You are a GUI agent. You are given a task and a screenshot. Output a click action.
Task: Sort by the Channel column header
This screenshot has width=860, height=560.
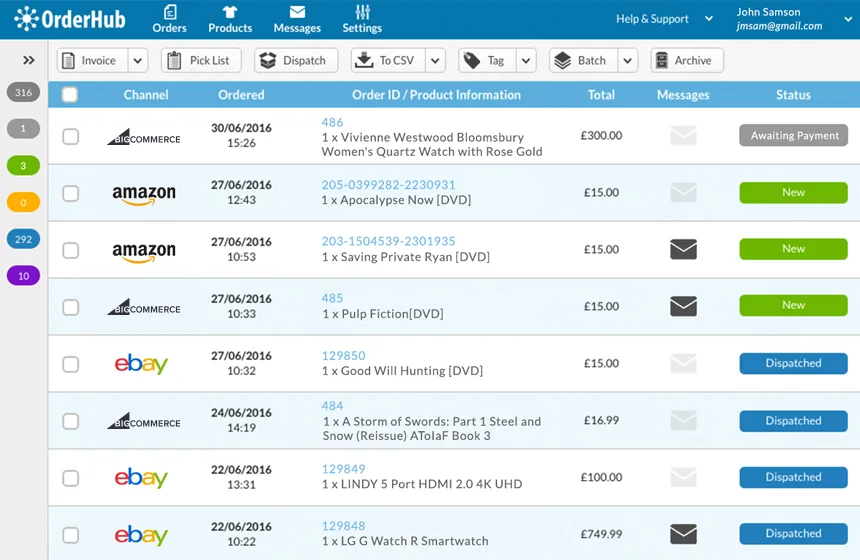click(146, 95)
